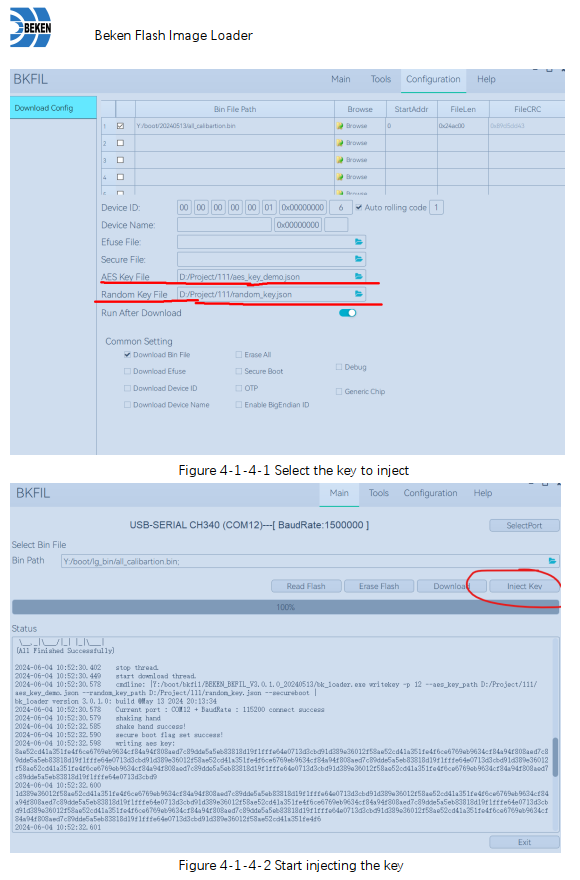Open folder icon beside Bin Path field
580x880 pixels.
click(x=552, y=561)
